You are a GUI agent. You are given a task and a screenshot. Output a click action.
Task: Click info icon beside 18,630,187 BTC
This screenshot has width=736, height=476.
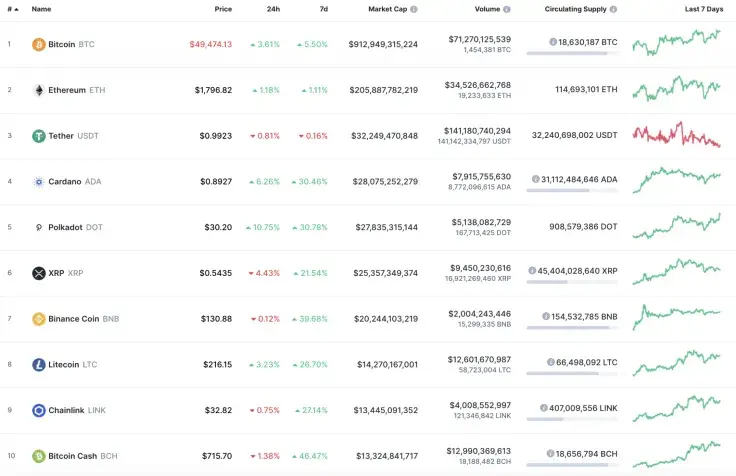553,42
